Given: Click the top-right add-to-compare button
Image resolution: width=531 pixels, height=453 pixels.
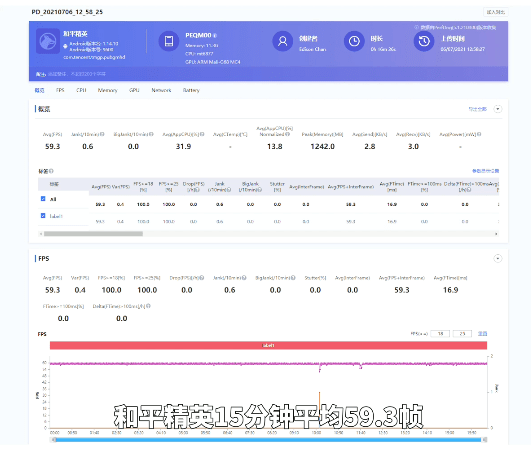Looking at the screenshot, I should pyautogui.click(x=495, y=12).
